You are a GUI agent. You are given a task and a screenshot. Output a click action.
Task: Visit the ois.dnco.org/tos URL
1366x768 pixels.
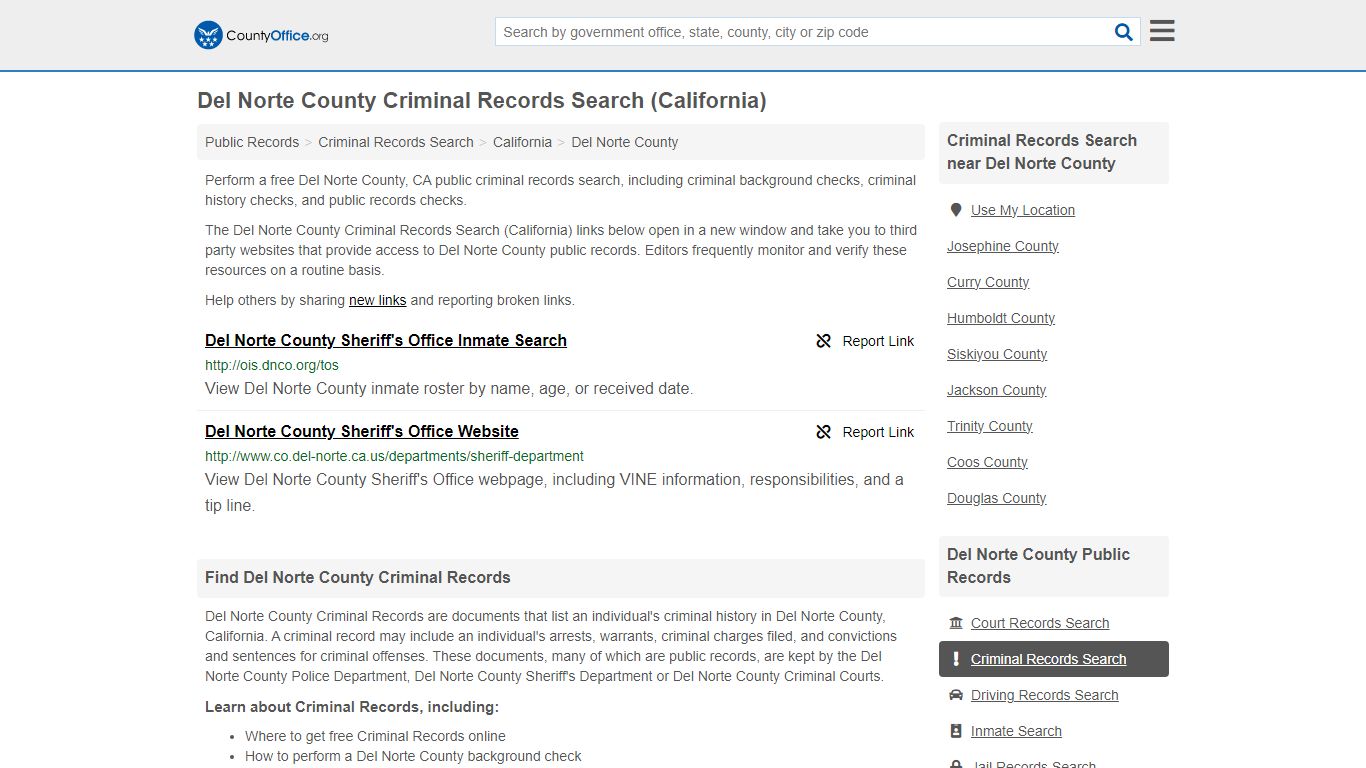[x=272, y=365]
